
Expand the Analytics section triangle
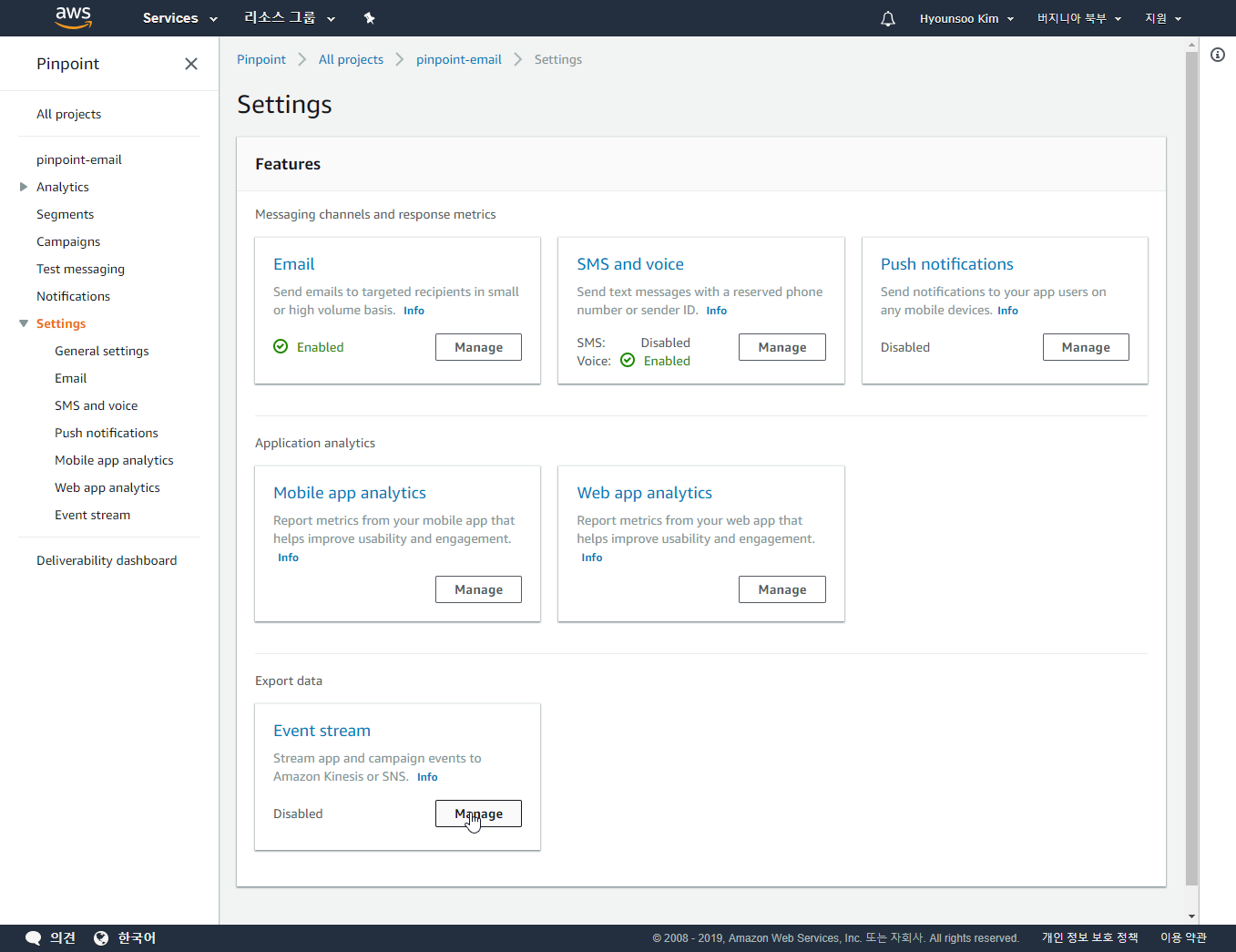(24, 187)
